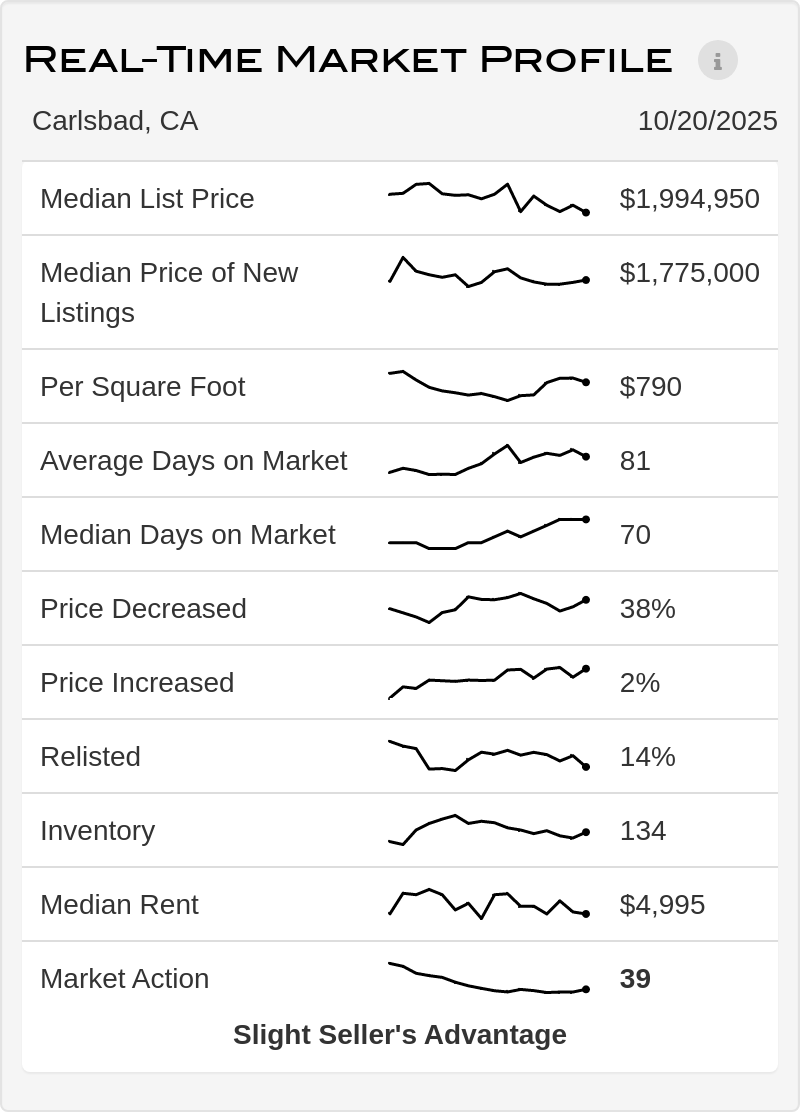The image size is (800, 1112).
Task: Click the Relisted trend sparkline
Action: pos(488,756)
